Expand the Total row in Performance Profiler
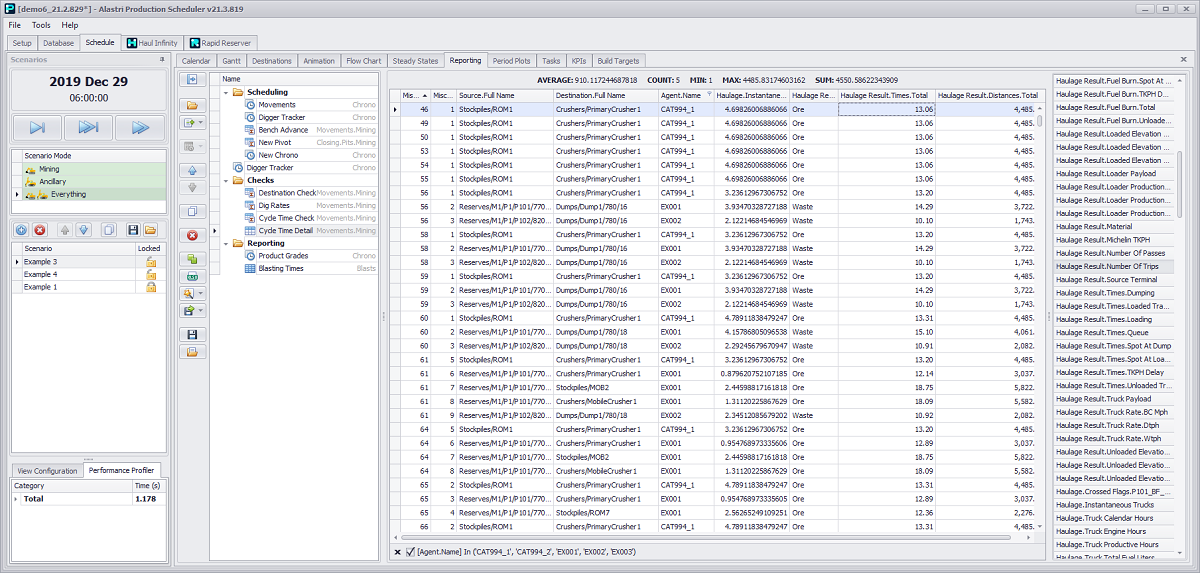 click(x=16, y=498)
